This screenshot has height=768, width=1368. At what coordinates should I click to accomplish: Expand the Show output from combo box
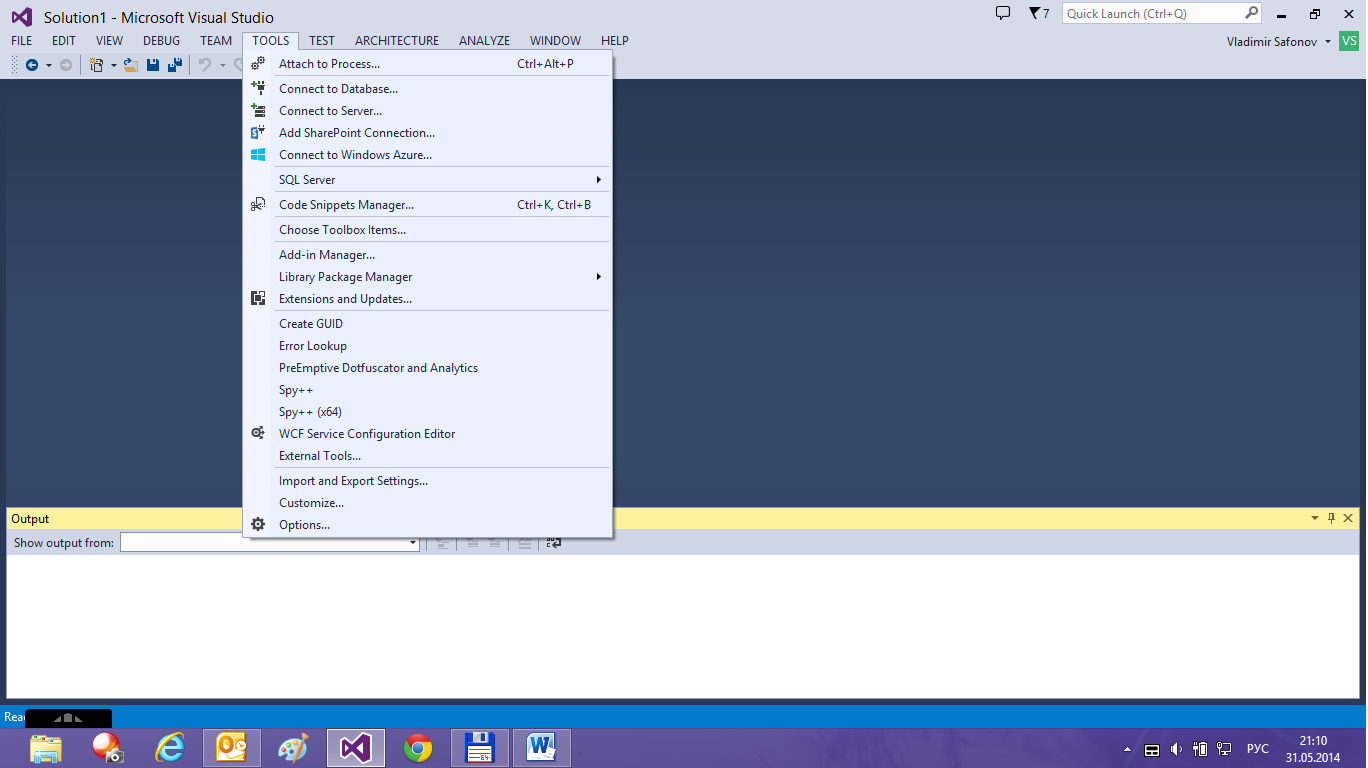tap(413, 543)
